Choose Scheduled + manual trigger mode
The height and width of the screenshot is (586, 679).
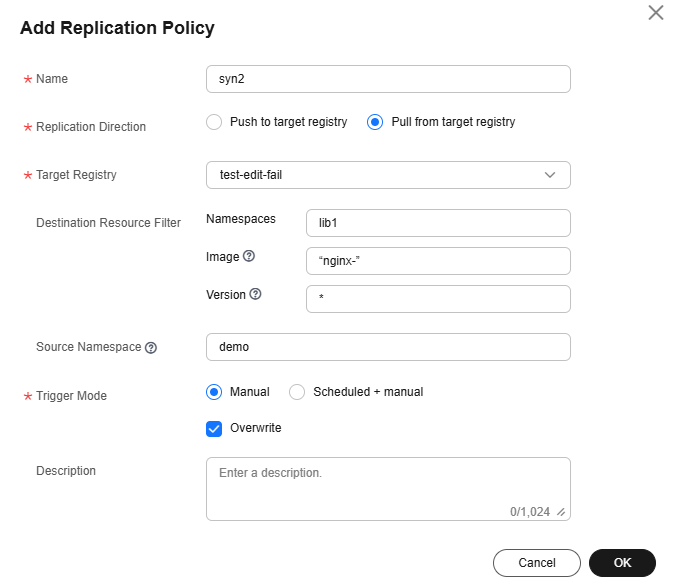[297, 392]
